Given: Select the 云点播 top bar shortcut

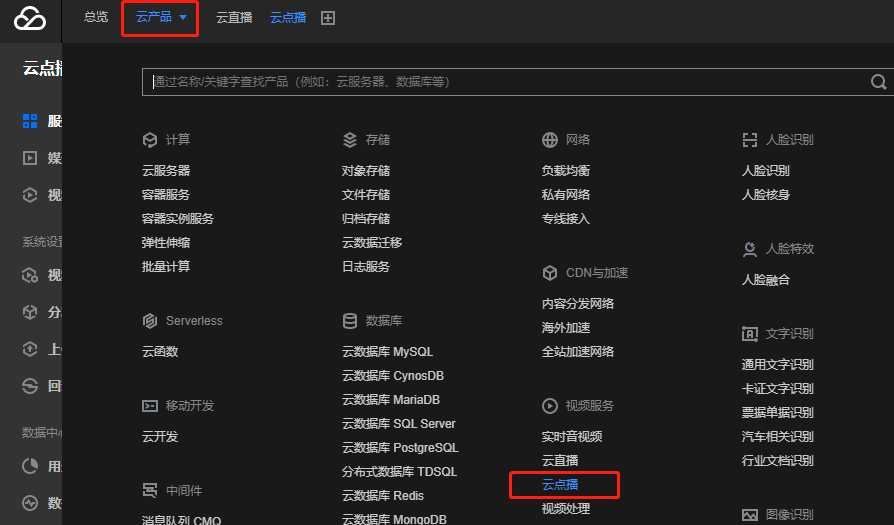Looking at the screenshot, I should click(x=287, y=18).
